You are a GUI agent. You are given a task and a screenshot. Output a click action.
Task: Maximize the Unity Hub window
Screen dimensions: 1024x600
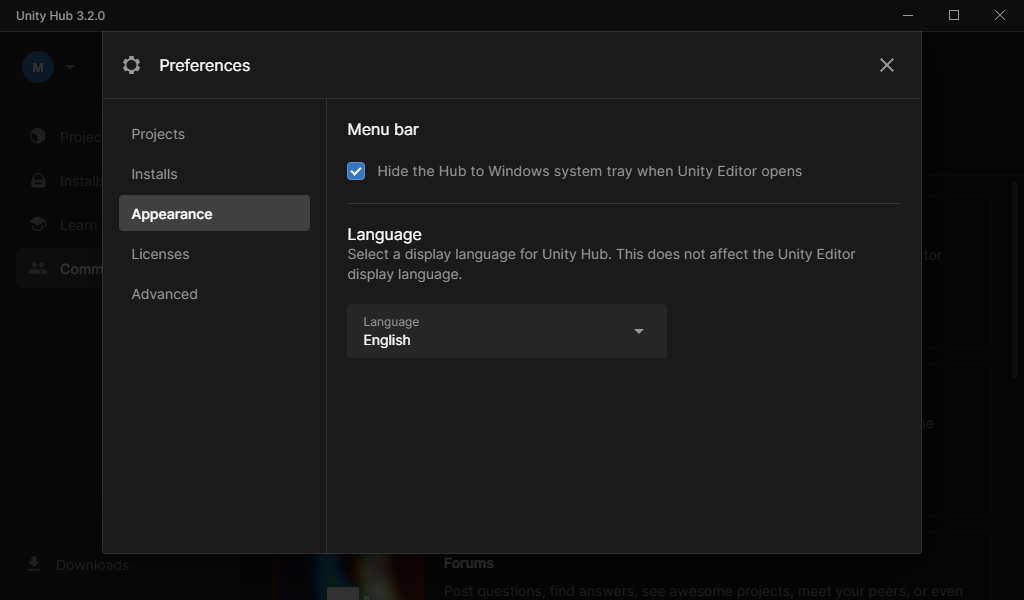point(953,15)
